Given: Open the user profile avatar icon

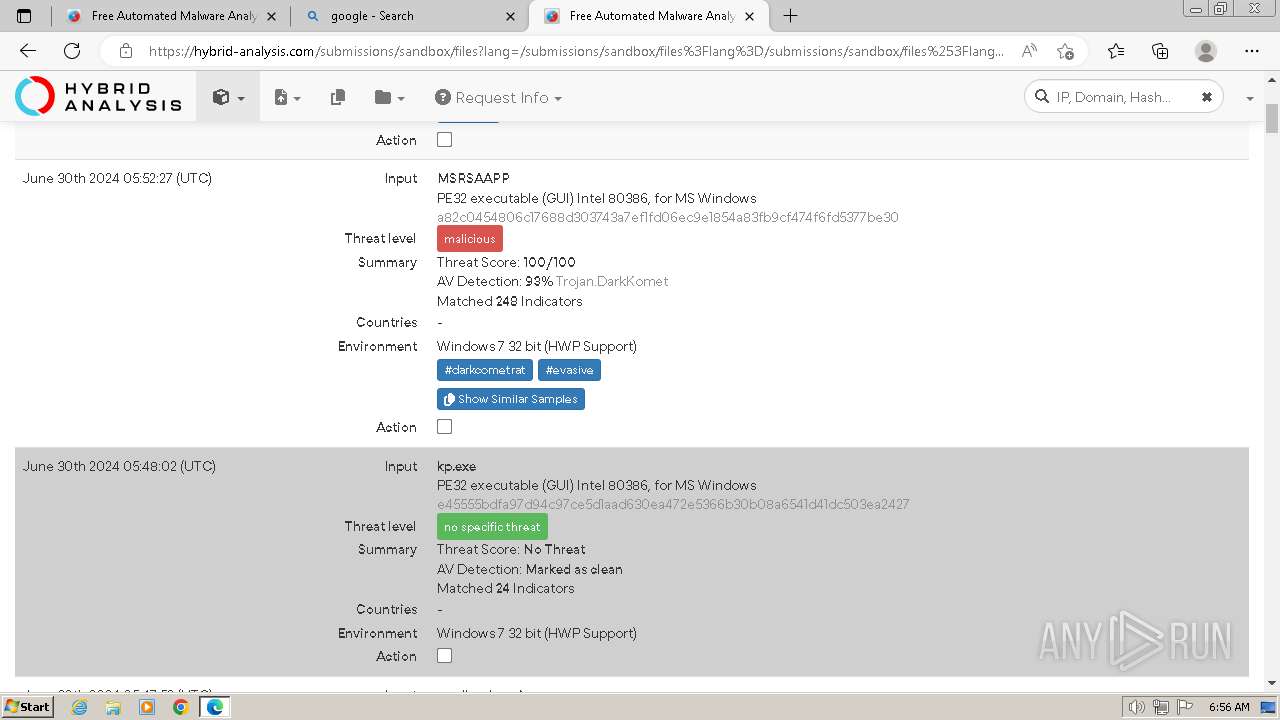Looking at the screenshot, I should [x=1206, y=51].
